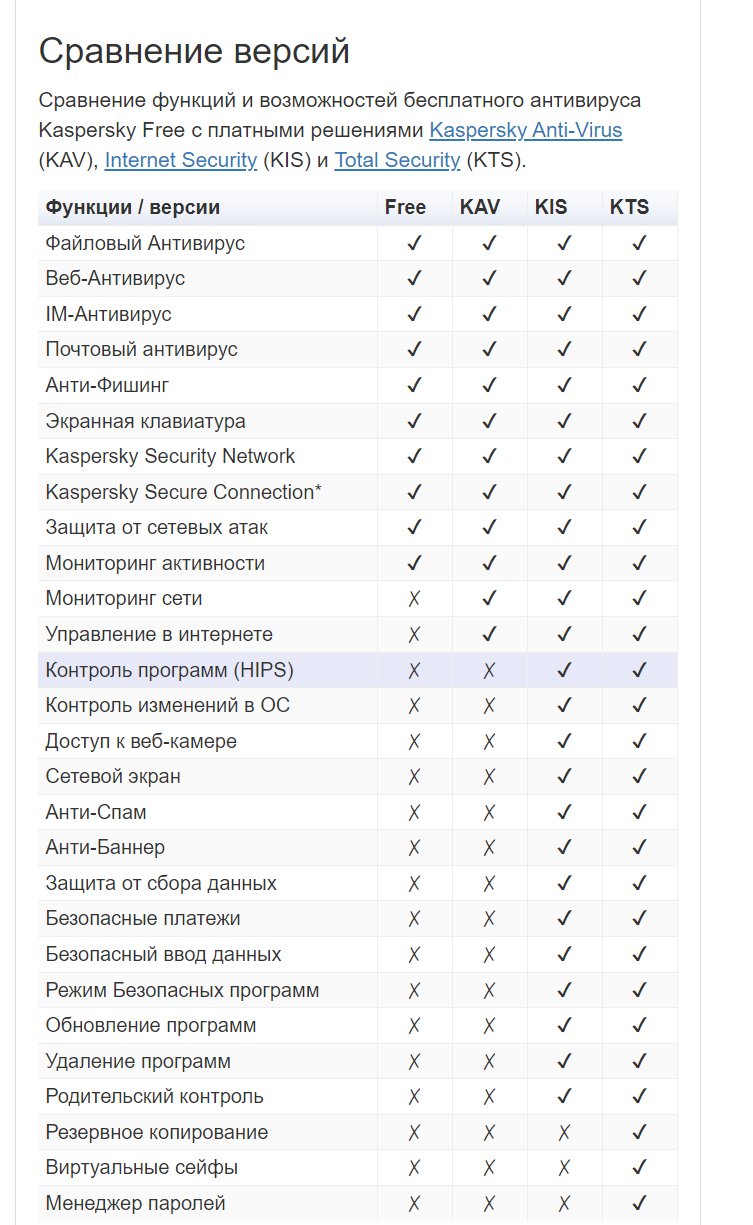Click the KIS X mark for Резервное копирование
Image resolution: width=753 pixels, height=1225 pixels.
coord(564,1133)
